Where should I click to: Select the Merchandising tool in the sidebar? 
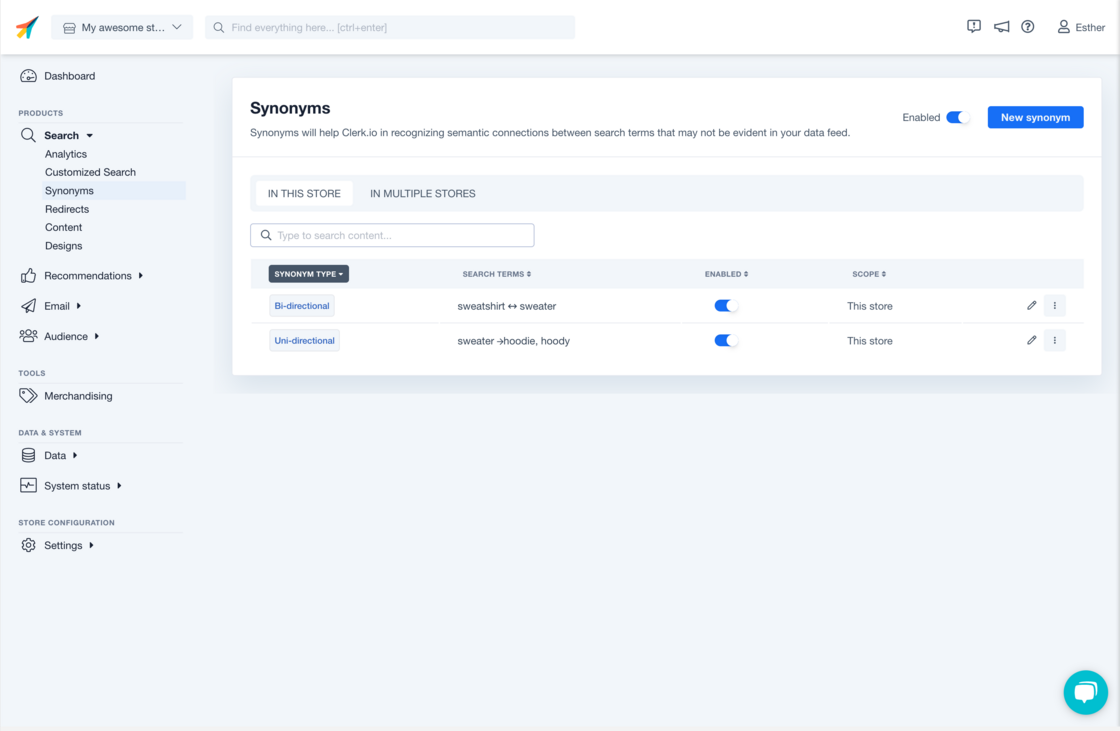click(x=77, y=395)
